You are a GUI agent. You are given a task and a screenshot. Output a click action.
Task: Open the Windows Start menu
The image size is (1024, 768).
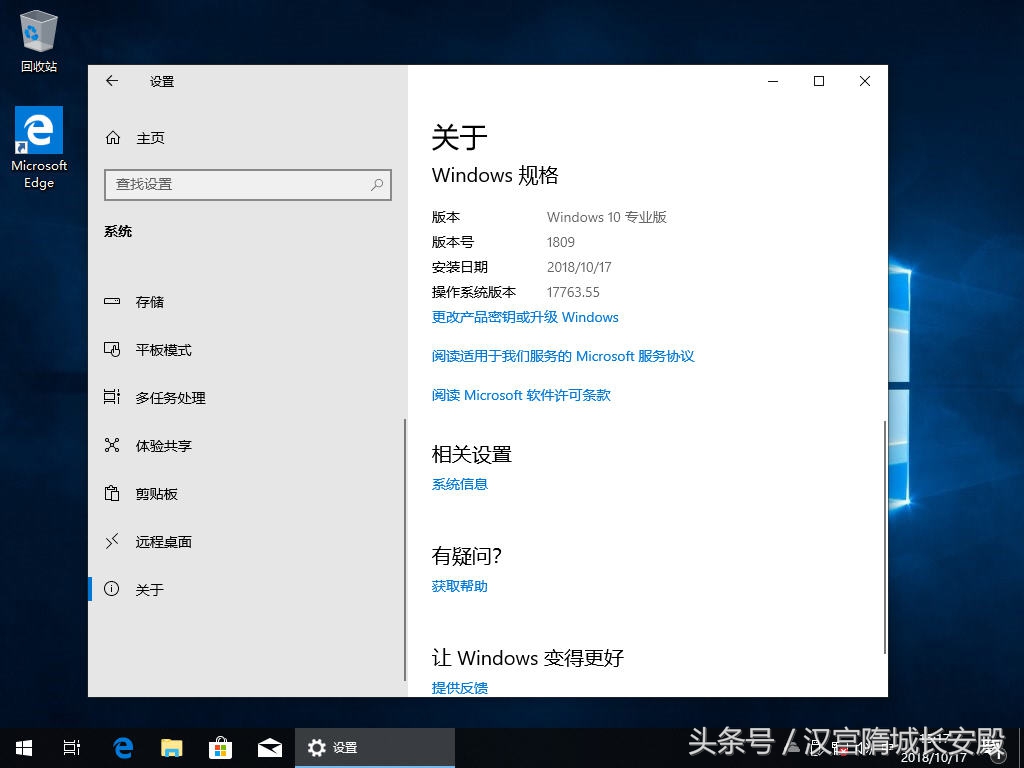(x=24, y=748)
